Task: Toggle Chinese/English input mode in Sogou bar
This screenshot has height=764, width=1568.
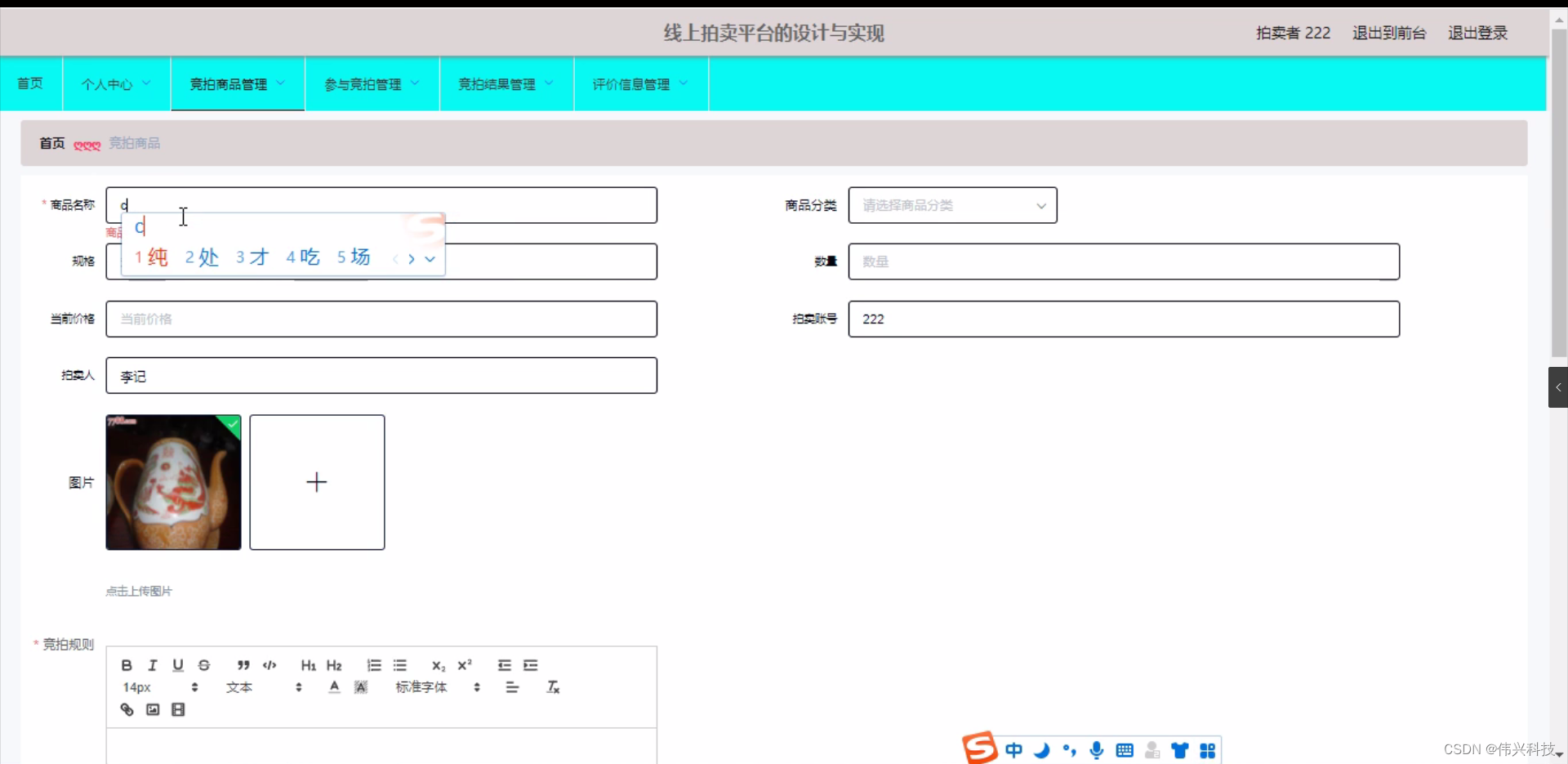Action: coord(1014,749)
